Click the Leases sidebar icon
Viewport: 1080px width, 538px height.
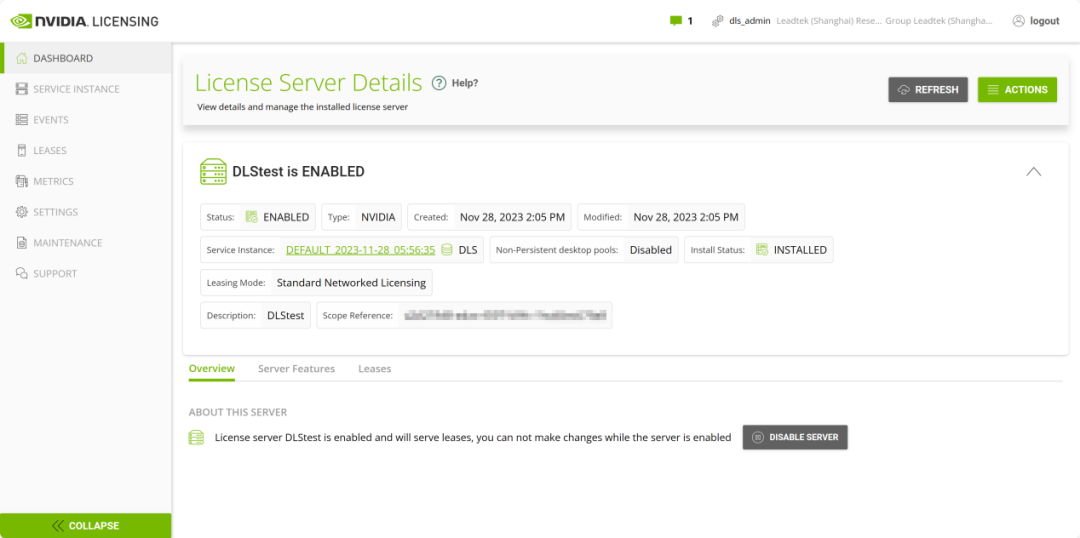[21, 150]
